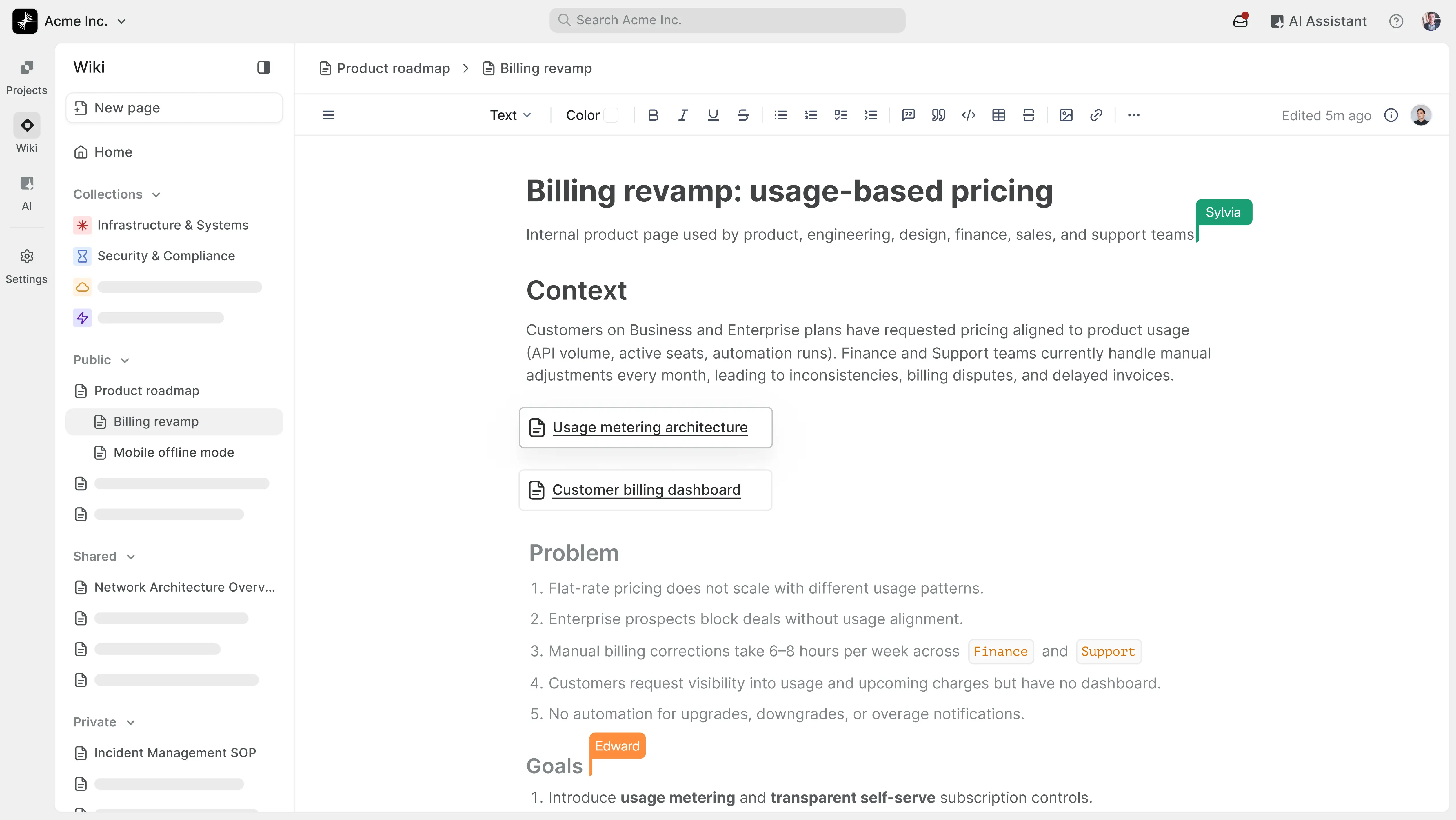The height and width of the screenshot is (820, 1456).
Task: Open the Text style dropdown
Action: 510,115
